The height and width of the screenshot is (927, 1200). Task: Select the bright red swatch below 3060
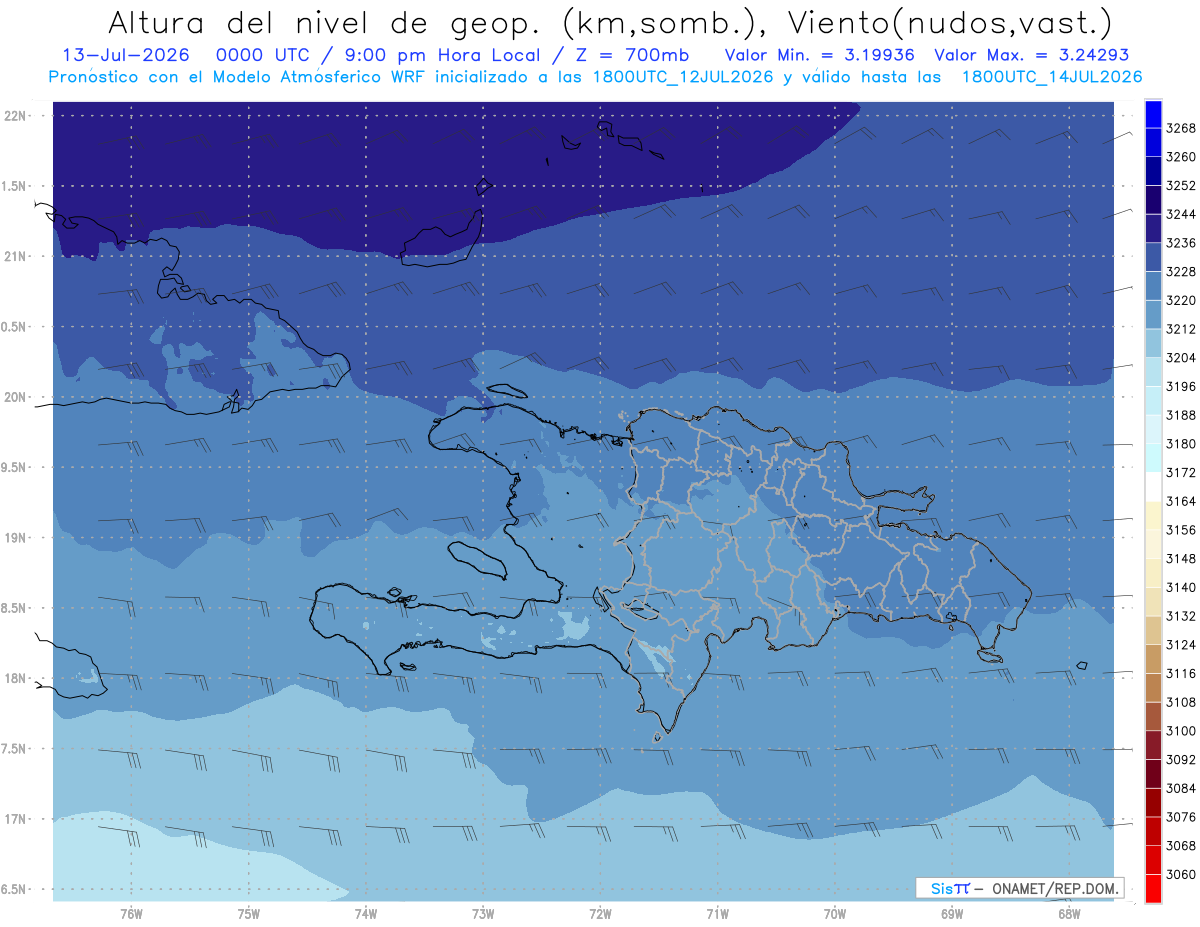pos(1152,888)
